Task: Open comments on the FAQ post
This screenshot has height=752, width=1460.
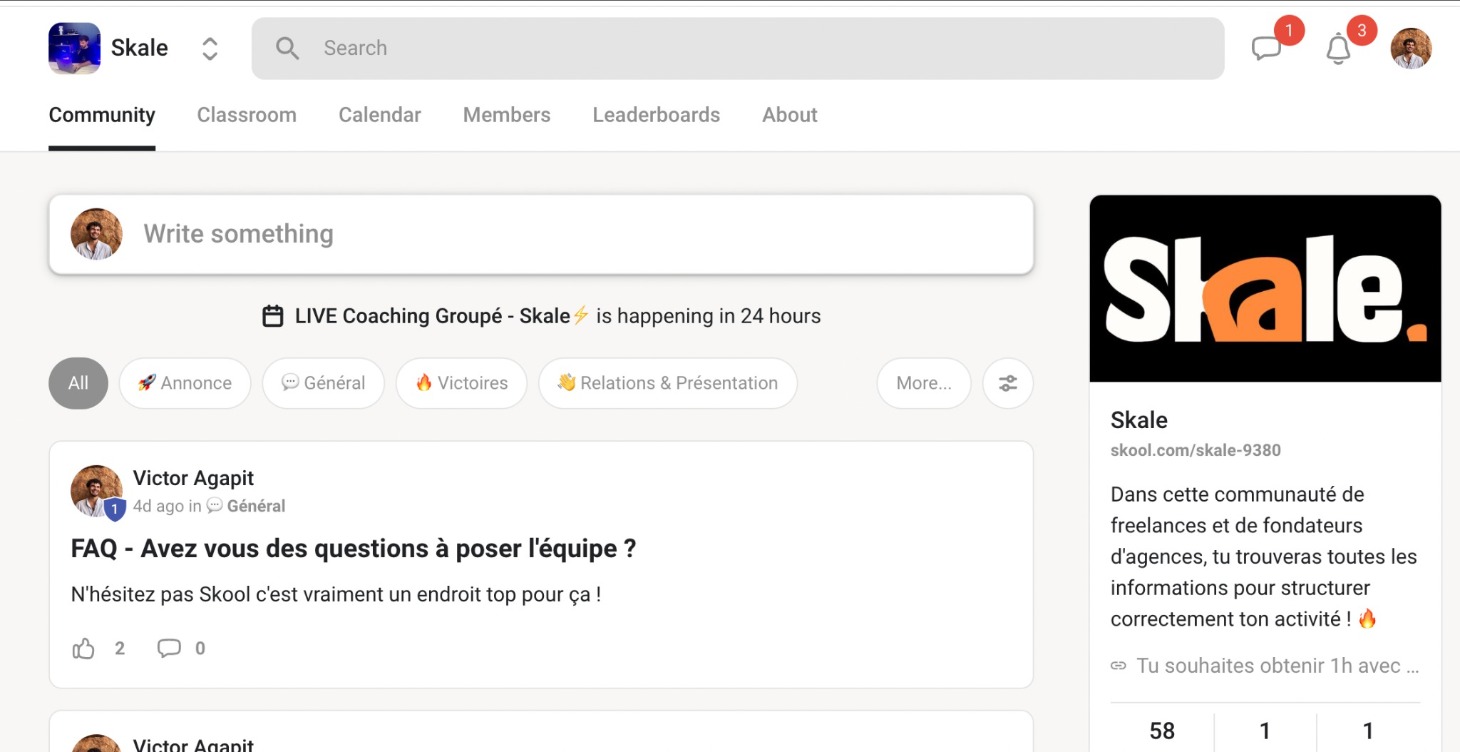Action: coord(169,649)
